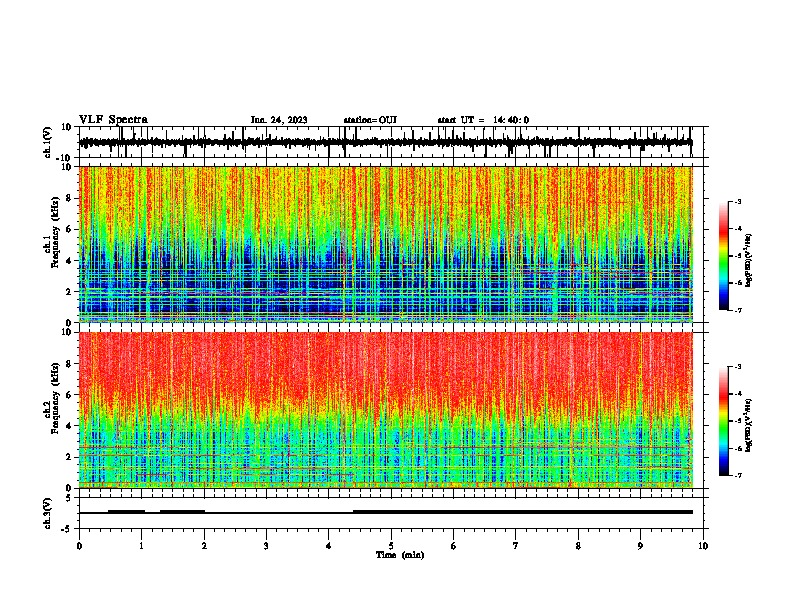Viewport: 792px width, 612px height.
Task: Click time axis tick label '10'
Action: (703, 546)
